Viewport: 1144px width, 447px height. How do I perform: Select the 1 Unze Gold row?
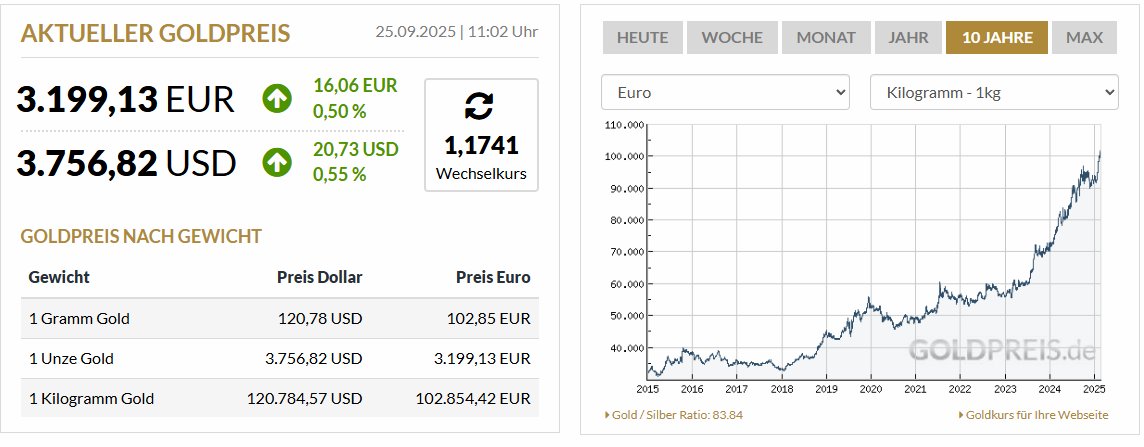(x=279, y=358)
